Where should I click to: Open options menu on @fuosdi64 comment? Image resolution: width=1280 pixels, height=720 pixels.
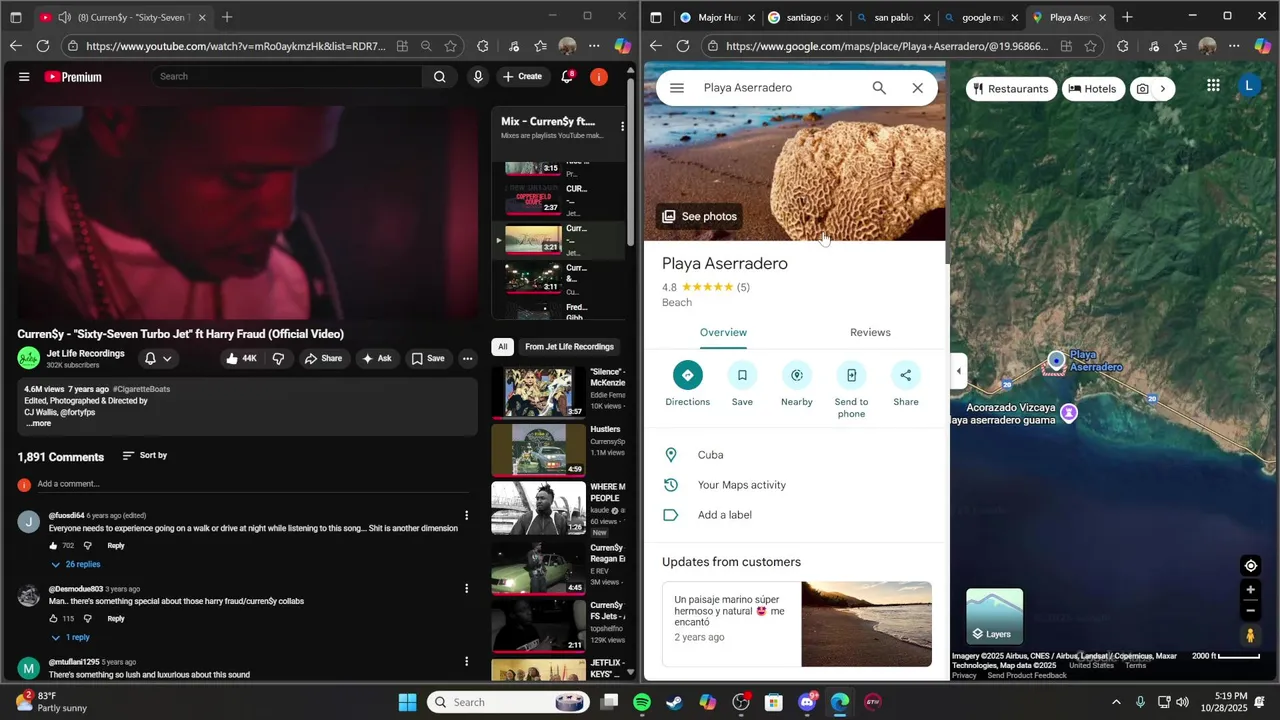pyautogui.click(x=466, y=516)
